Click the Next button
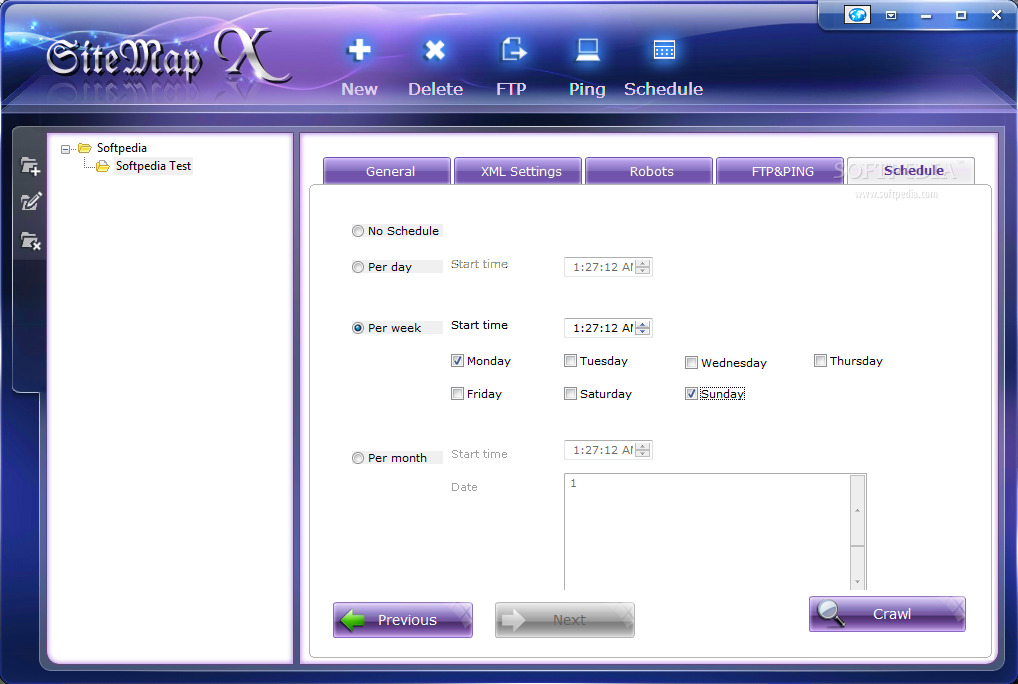The height and width of the screenshot is (684, 1018). click(x=565, y=620)
